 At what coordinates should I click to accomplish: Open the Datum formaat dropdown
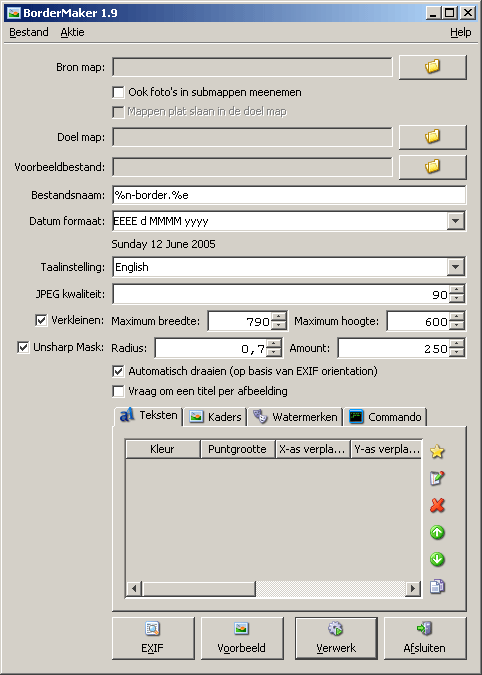[x=456, y=221]
